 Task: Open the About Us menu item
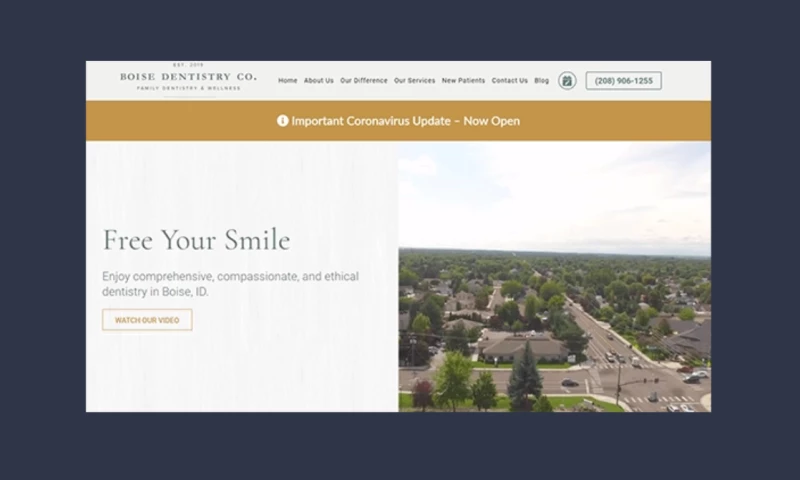pos(319,81)
